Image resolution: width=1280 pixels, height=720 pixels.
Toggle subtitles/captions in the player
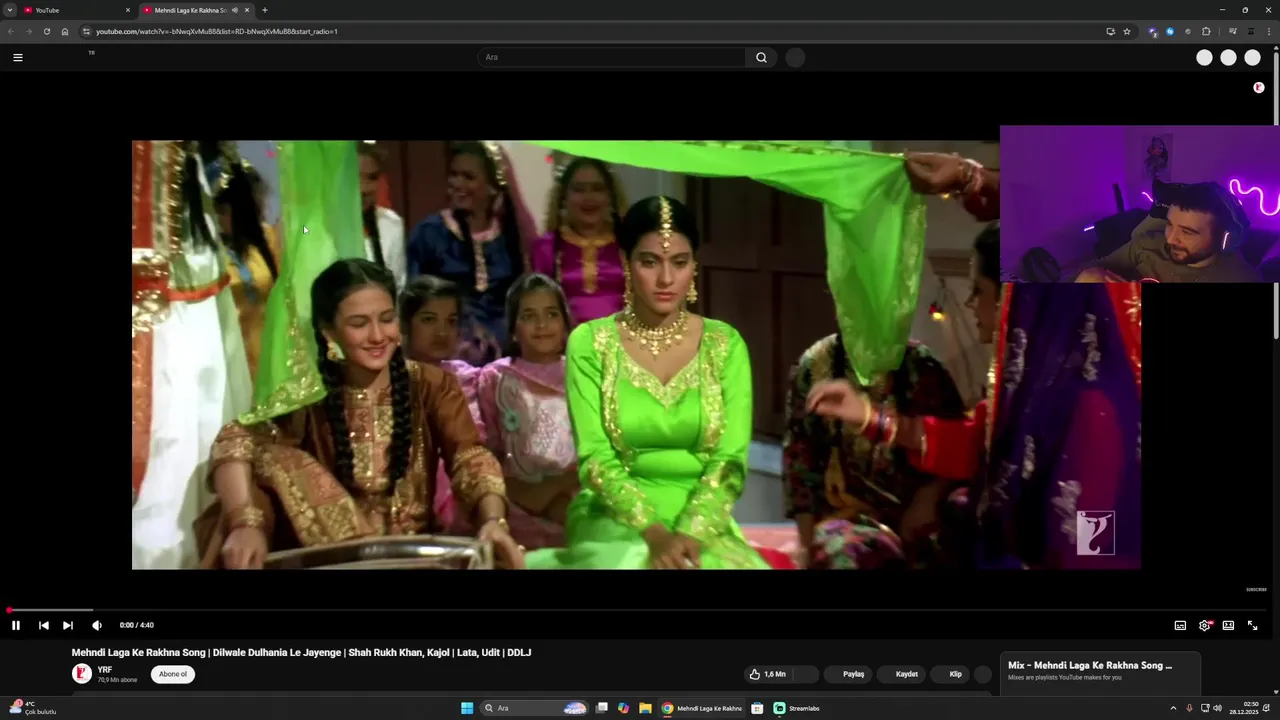(x=1180, y=625)
